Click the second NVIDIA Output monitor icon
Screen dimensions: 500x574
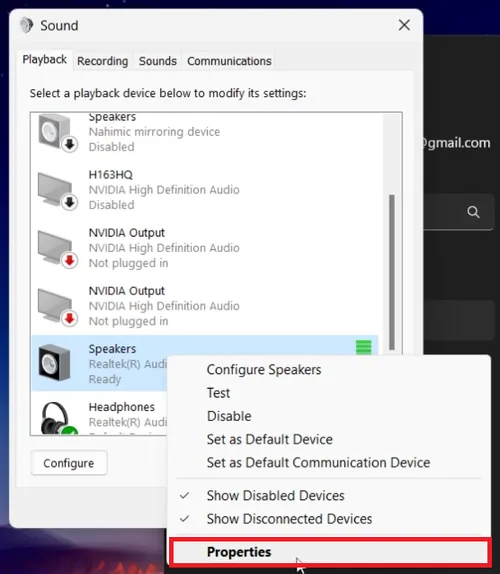pos(57,307)
